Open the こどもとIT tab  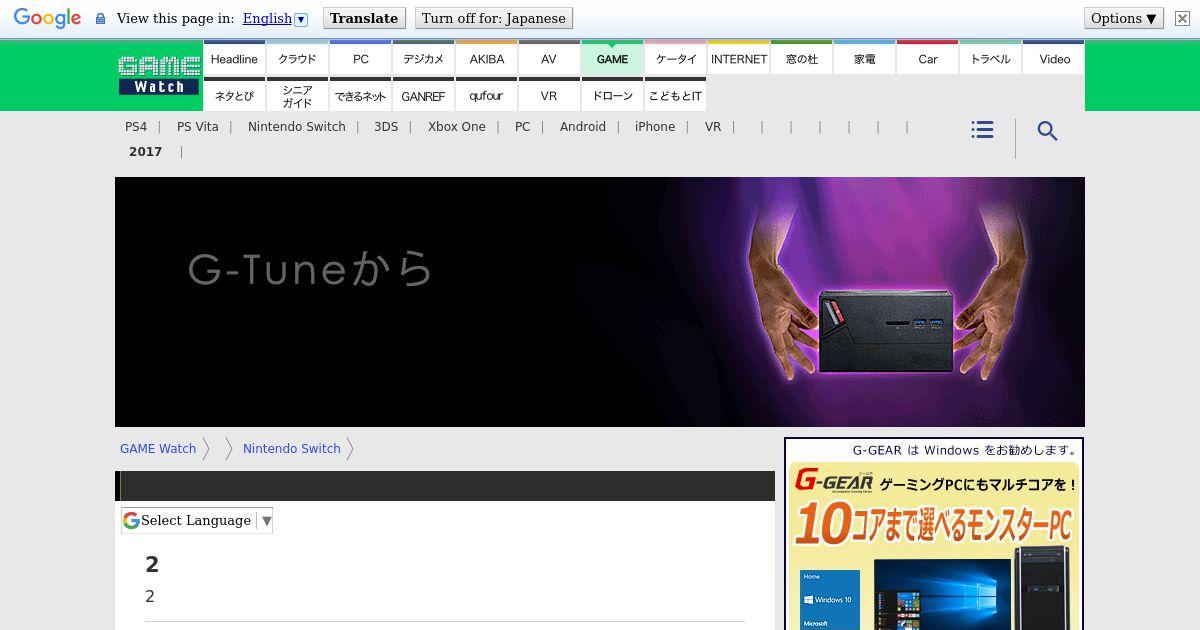pos(675,96)
